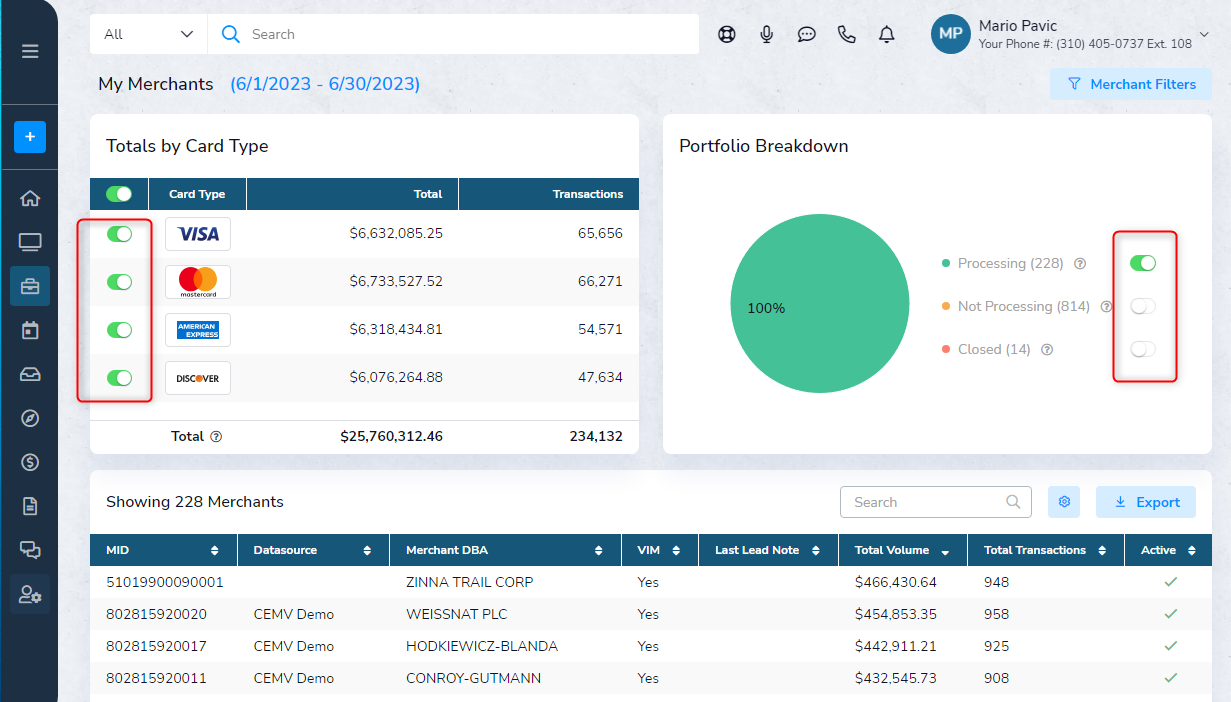Click the merchants table search field
The width and height of the screenshot is (1231, 702).
(925, 502)
